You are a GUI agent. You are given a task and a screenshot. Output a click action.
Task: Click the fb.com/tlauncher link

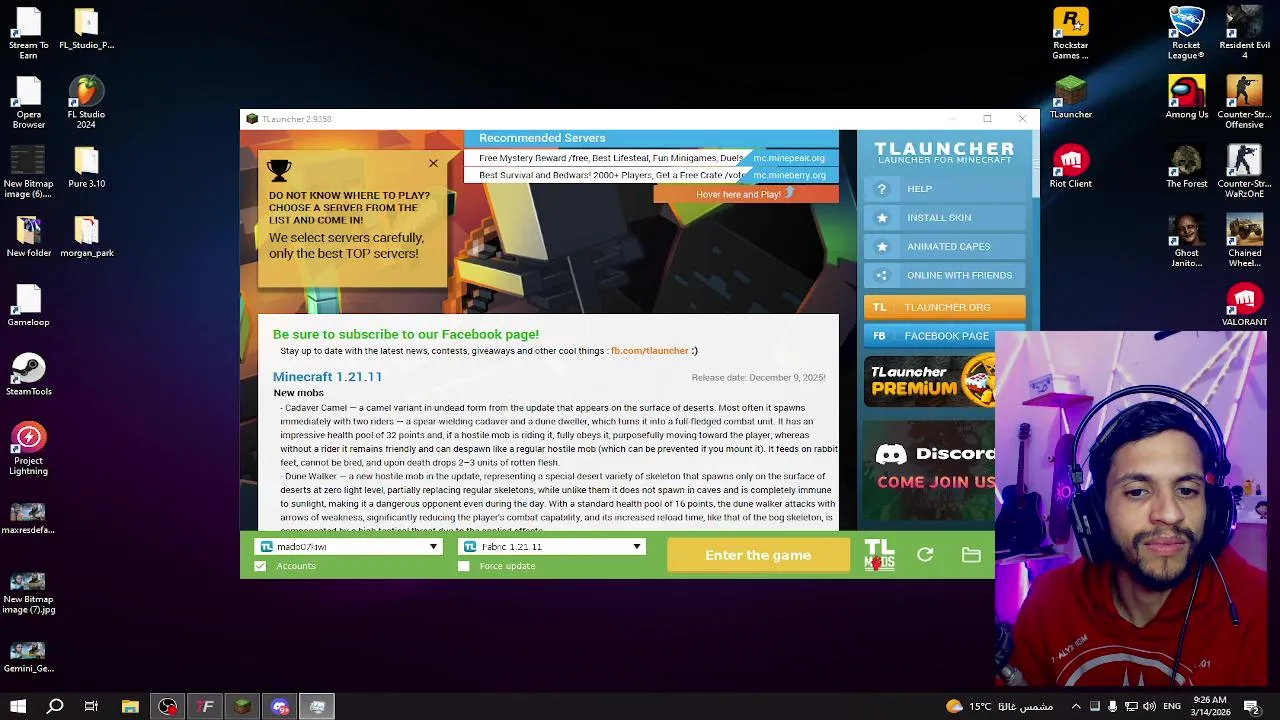tap(649, 351)
